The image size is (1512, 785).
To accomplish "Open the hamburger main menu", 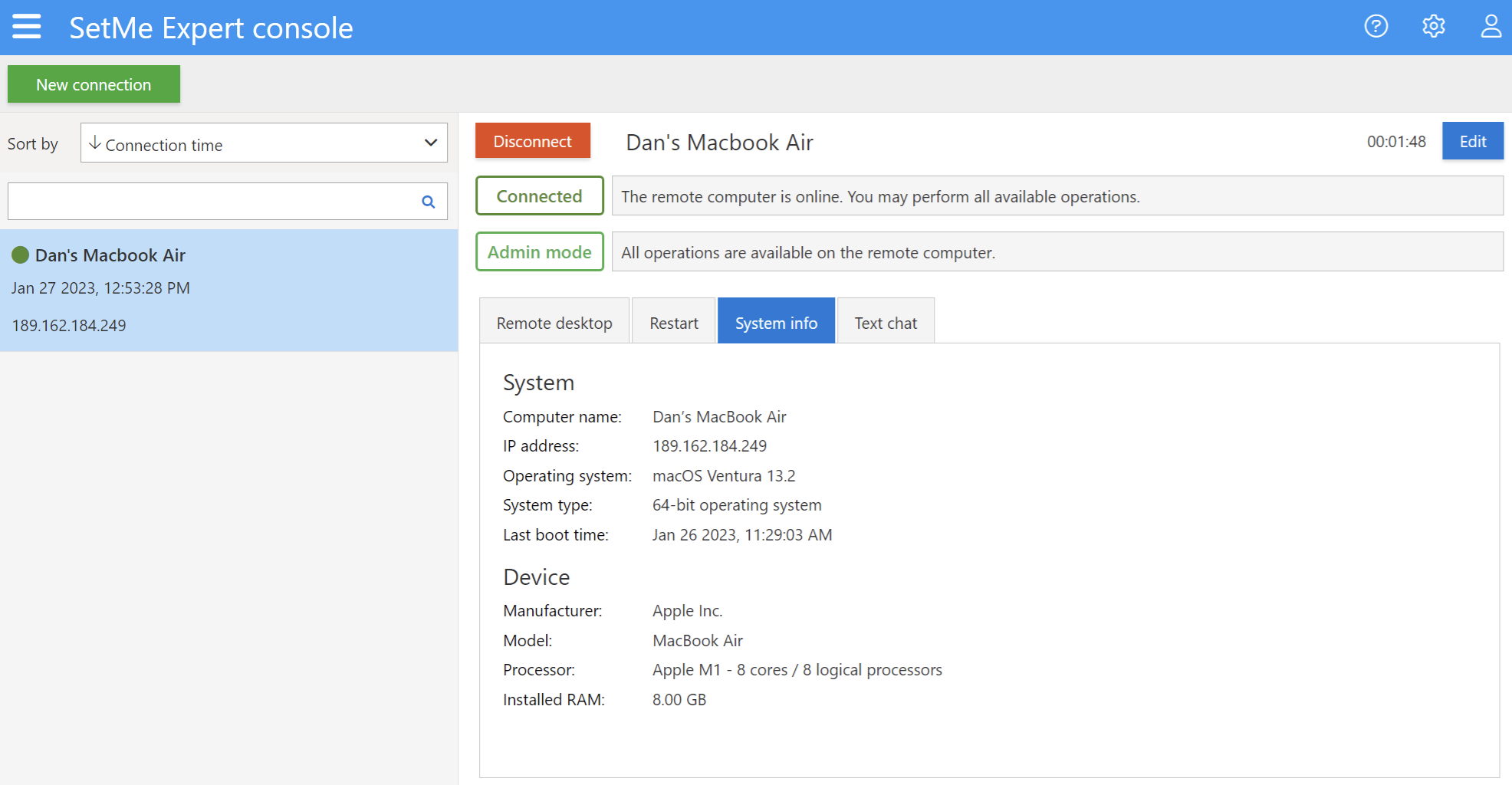I will [x=27, y=27].
